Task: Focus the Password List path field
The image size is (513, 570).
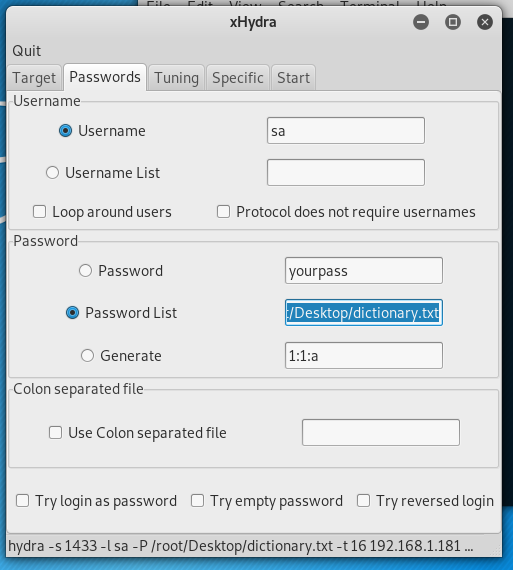Action: (364, 313)
